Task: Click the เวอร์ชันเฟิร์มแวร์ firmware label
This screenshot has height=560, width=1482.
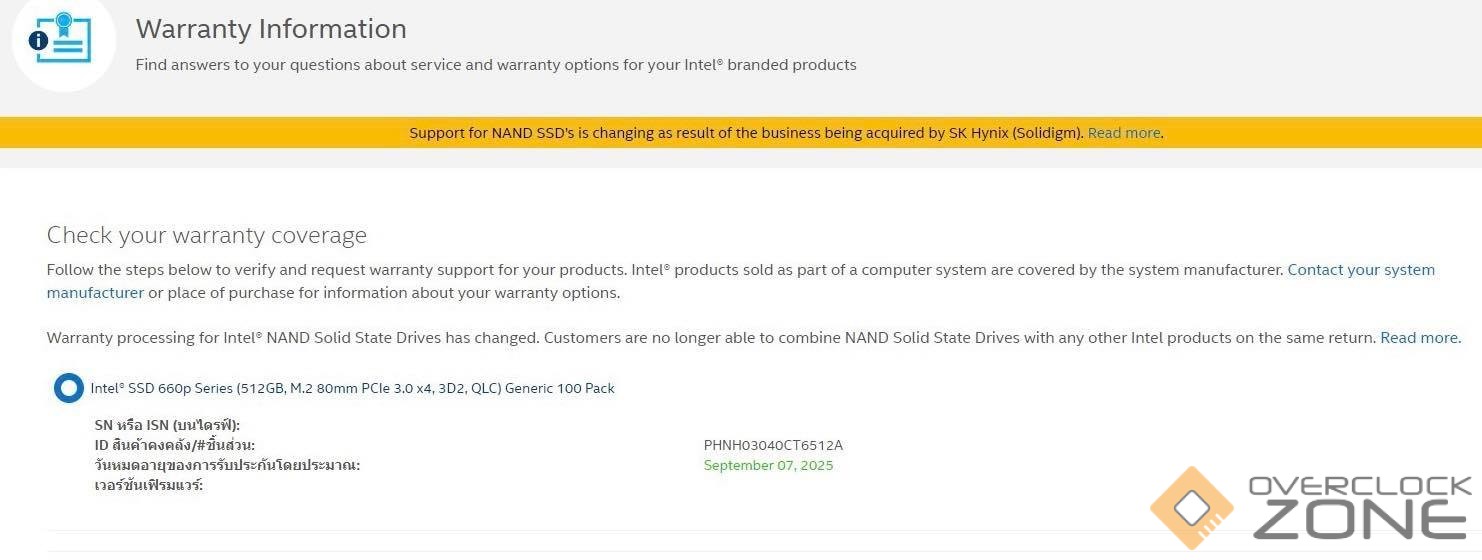Action: pos(149,485)
